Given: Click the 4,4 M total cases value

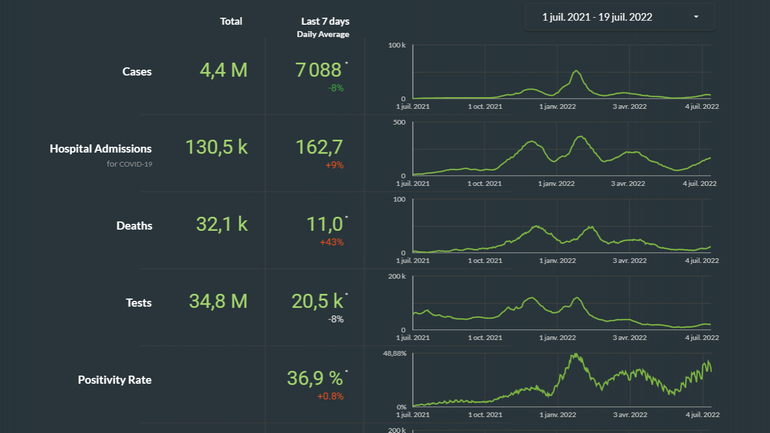Looking at the screenshot, I should coord(223,70).
